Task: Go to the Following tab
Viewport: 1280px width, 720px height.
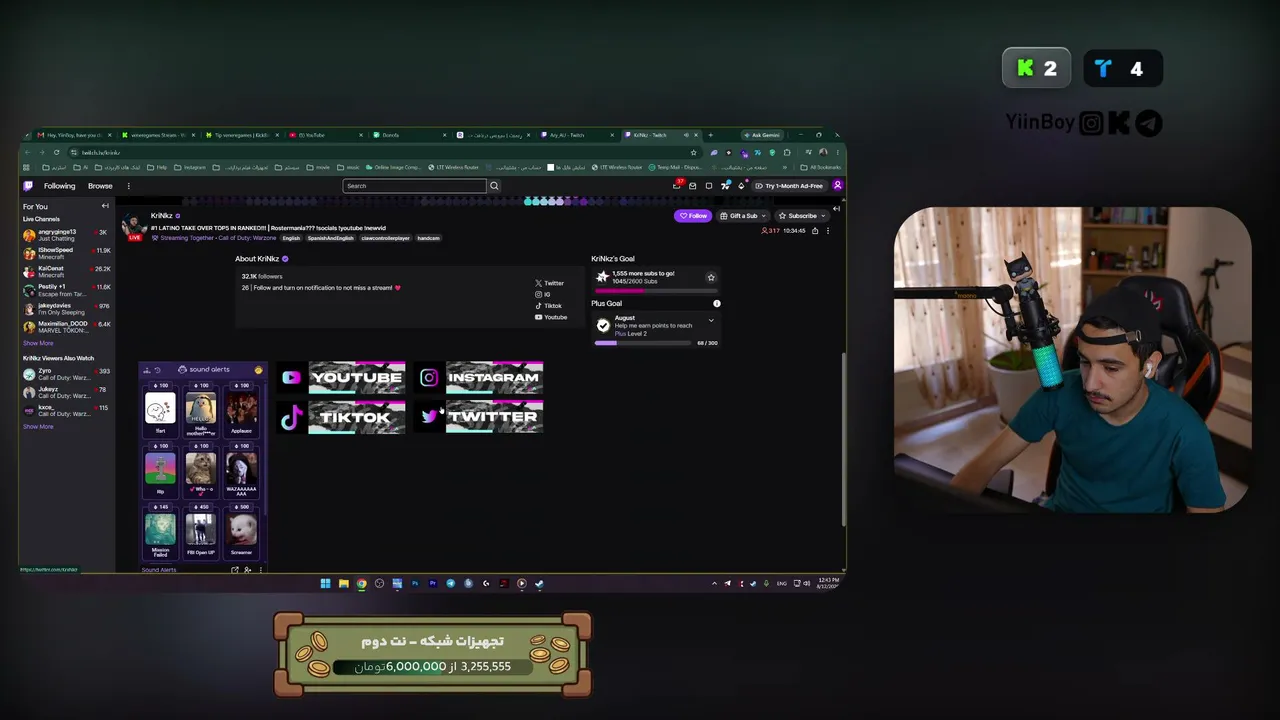Action: [x=59, y=186]
